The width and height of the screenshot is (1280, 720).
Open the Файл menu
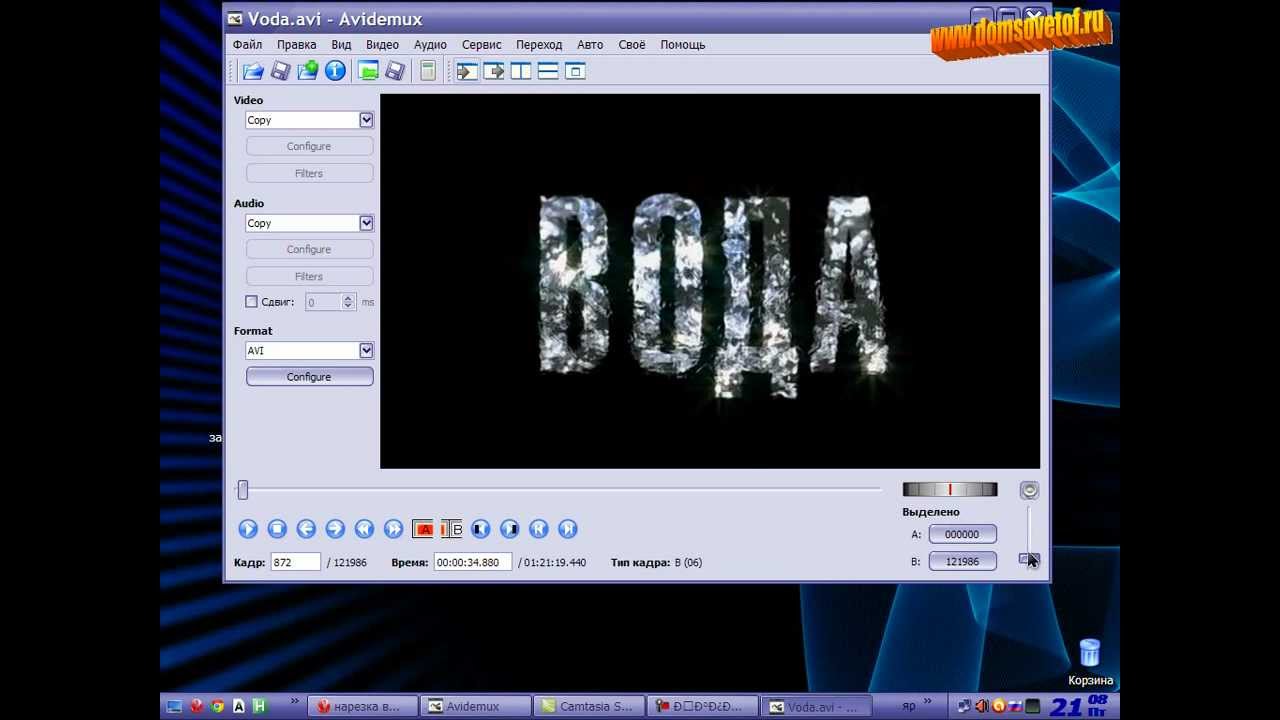[247, 45]
